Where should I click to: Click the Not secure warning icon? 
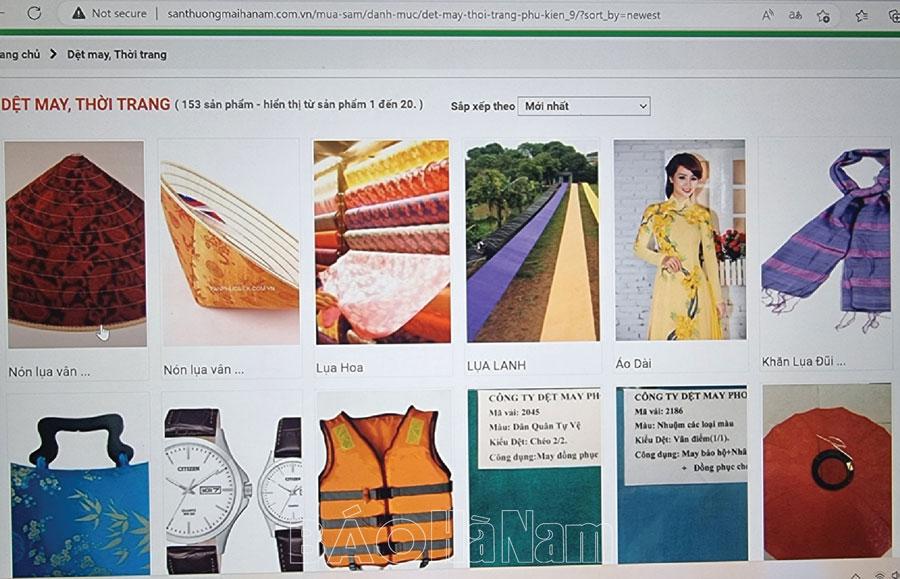coord(78,14)
